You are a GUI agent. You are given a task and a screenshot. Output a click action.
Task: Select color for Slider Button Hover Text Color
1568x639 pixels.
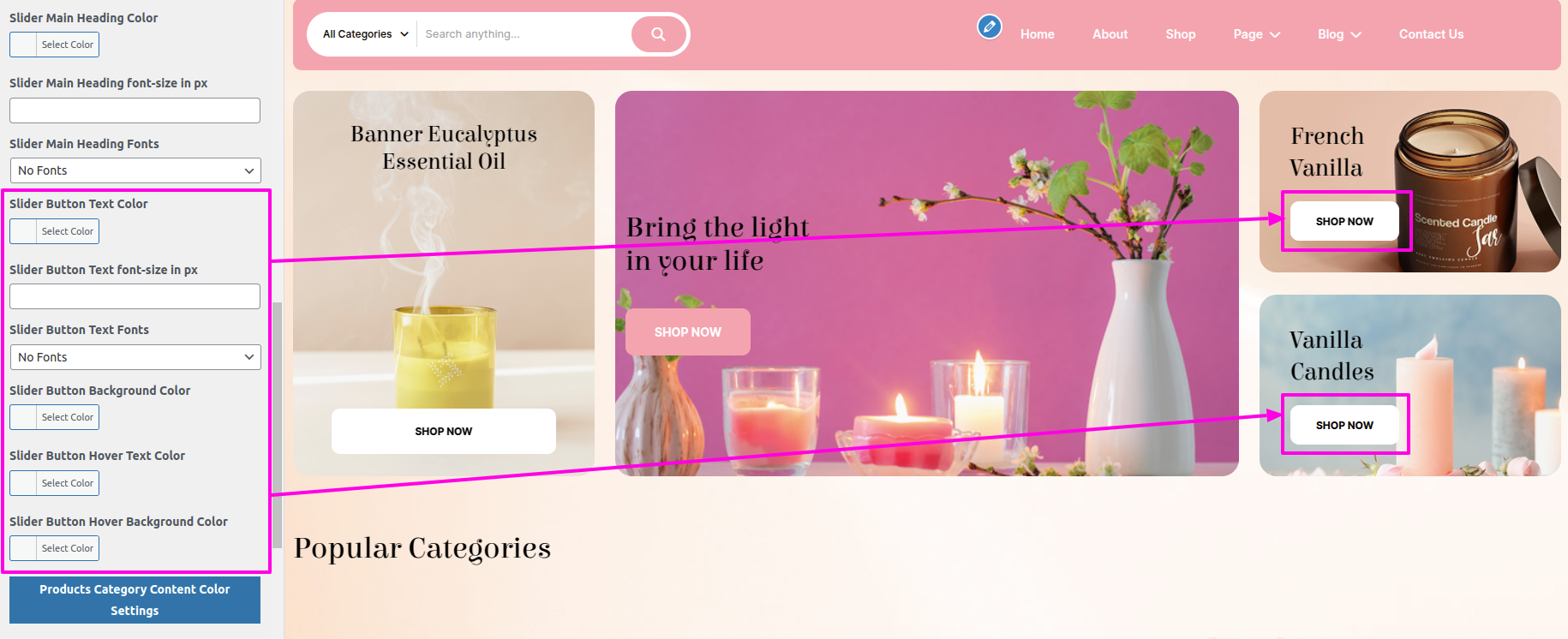[x=54, y=483]
